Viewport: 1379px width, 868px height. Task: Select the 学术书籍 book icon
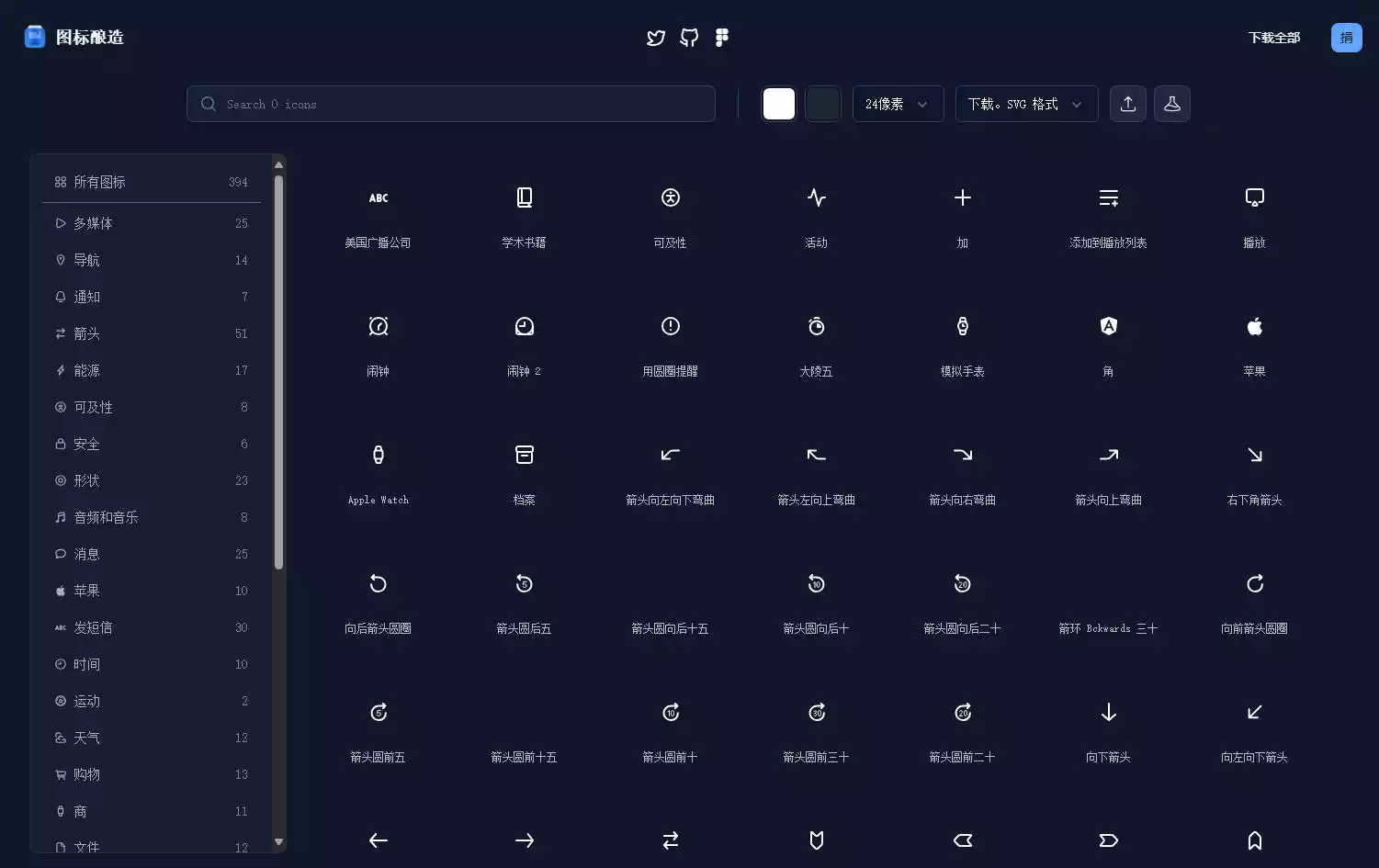tap(525, 197)
